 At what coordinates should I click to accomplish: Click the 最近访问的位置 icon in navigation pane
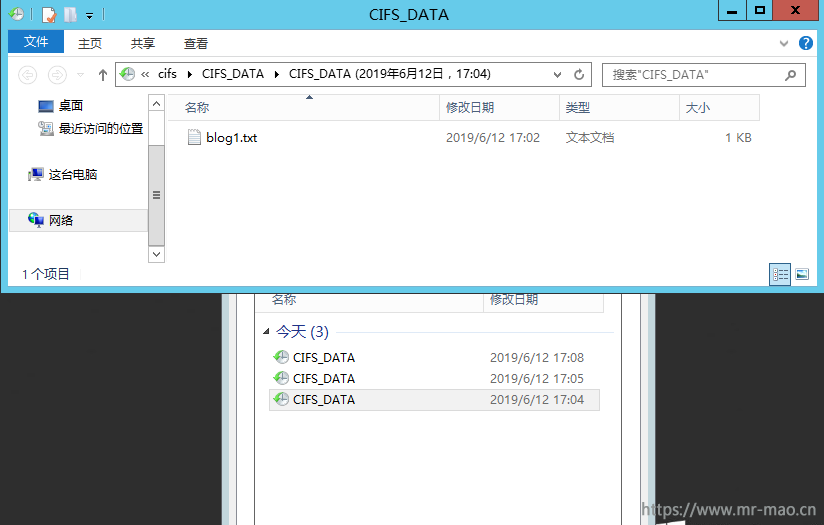click(x=46, y=128)
